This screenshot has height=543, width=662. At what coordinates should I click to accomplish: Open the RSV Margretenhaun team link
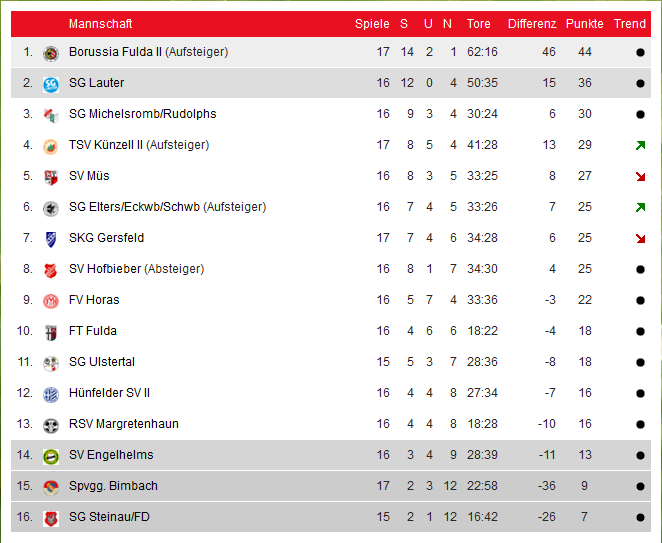tap(124, 424)
